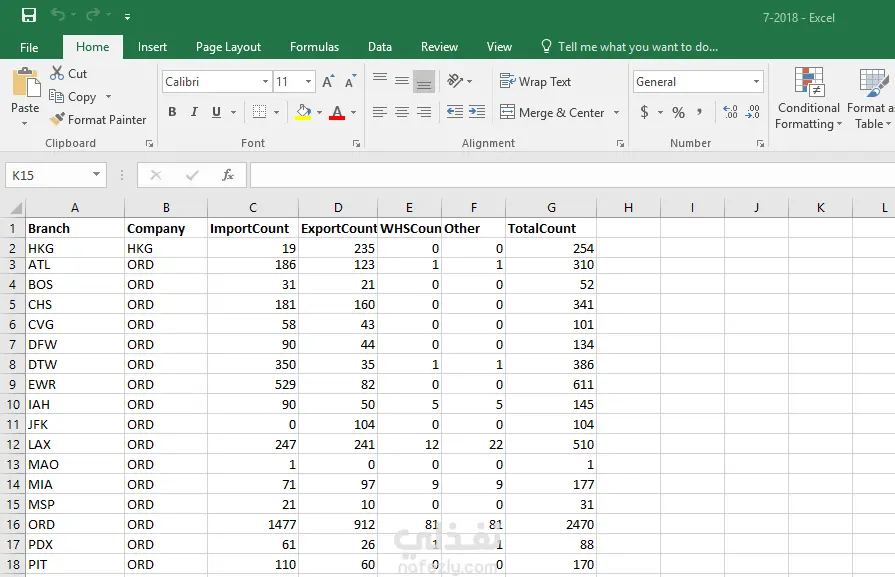Expand Fill Color palette arrow

point(320,112)
